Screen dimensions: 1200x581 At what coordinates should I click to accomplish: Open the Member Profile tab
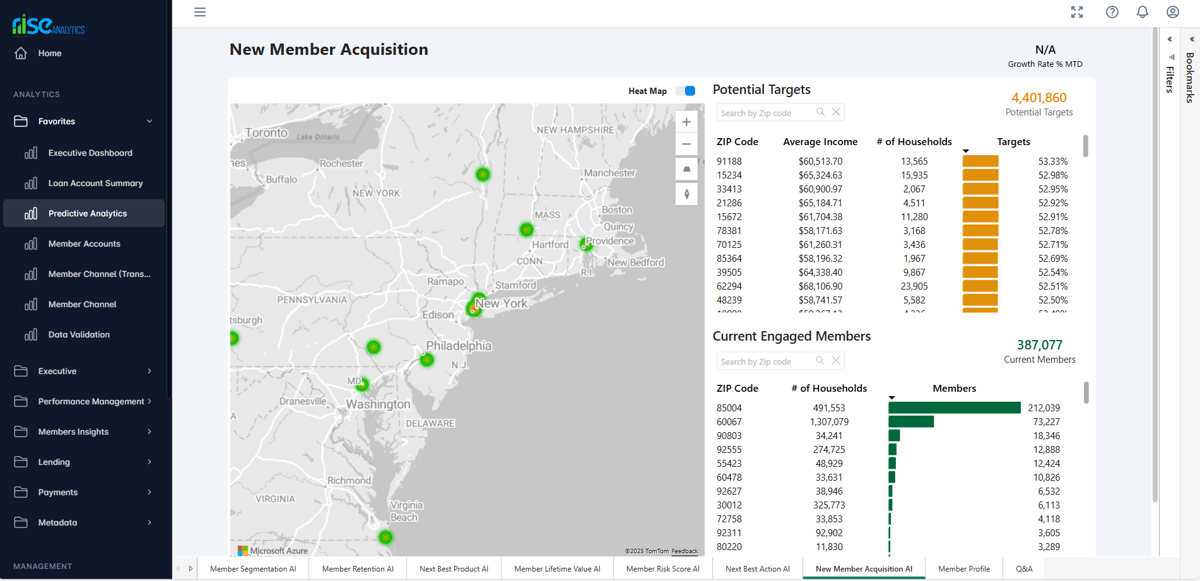coord(964,569)
